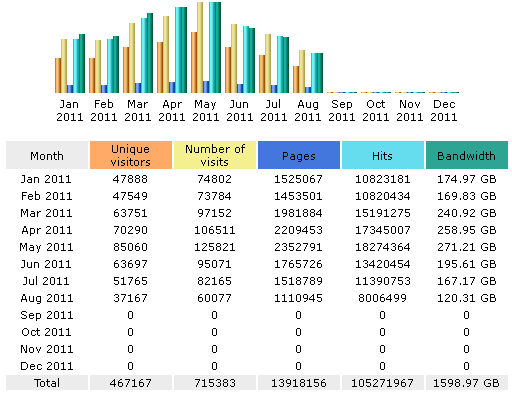Click total unique visitors 467167
Viewport: 512px width, 397px height.
[x=131, y=383]
